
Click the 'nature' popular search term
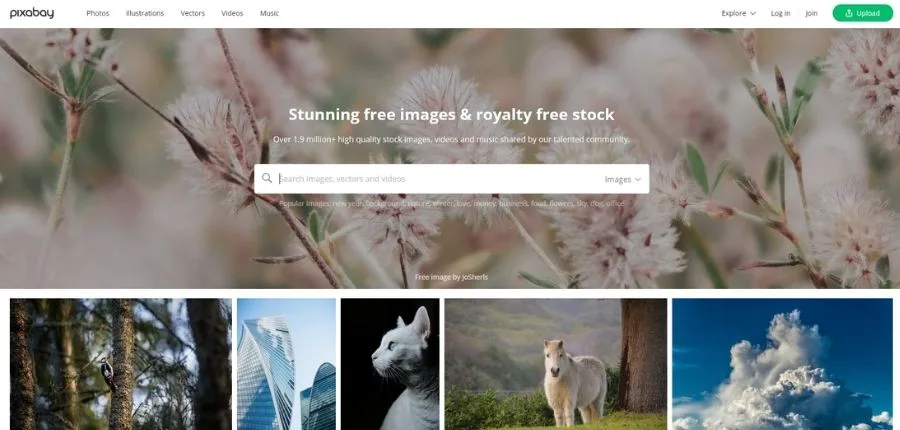pyautogui.click(x=415, y=203)
